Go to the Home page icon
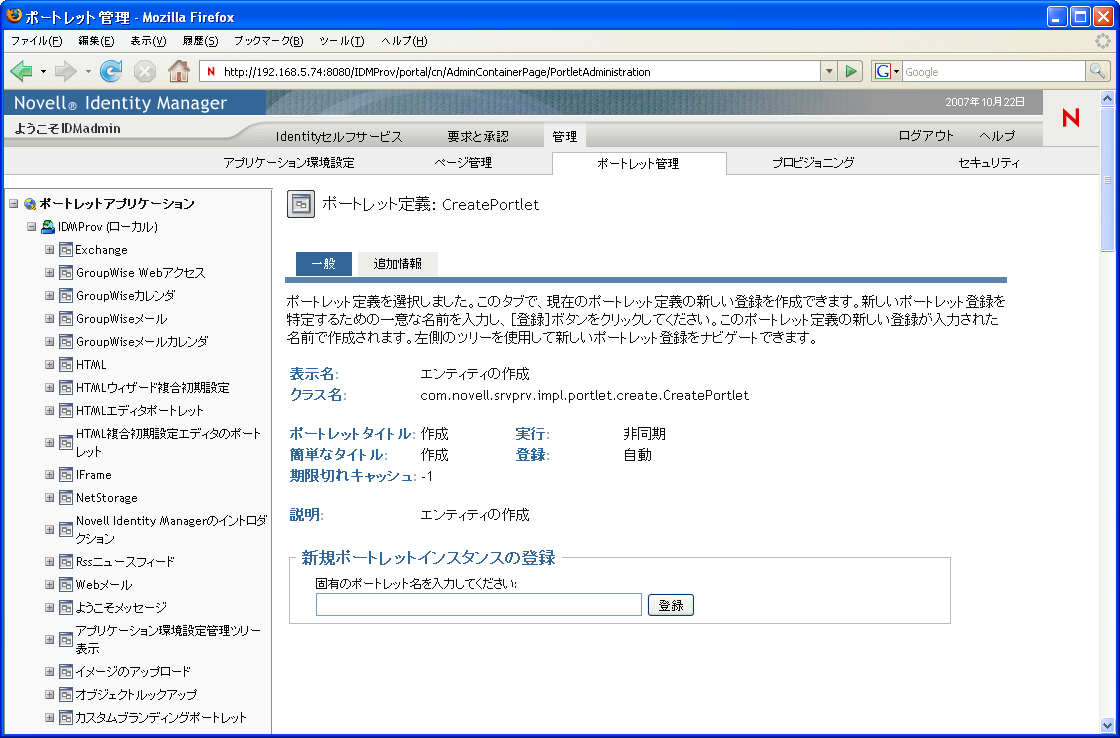1120x738 pixels. [179, 71]
